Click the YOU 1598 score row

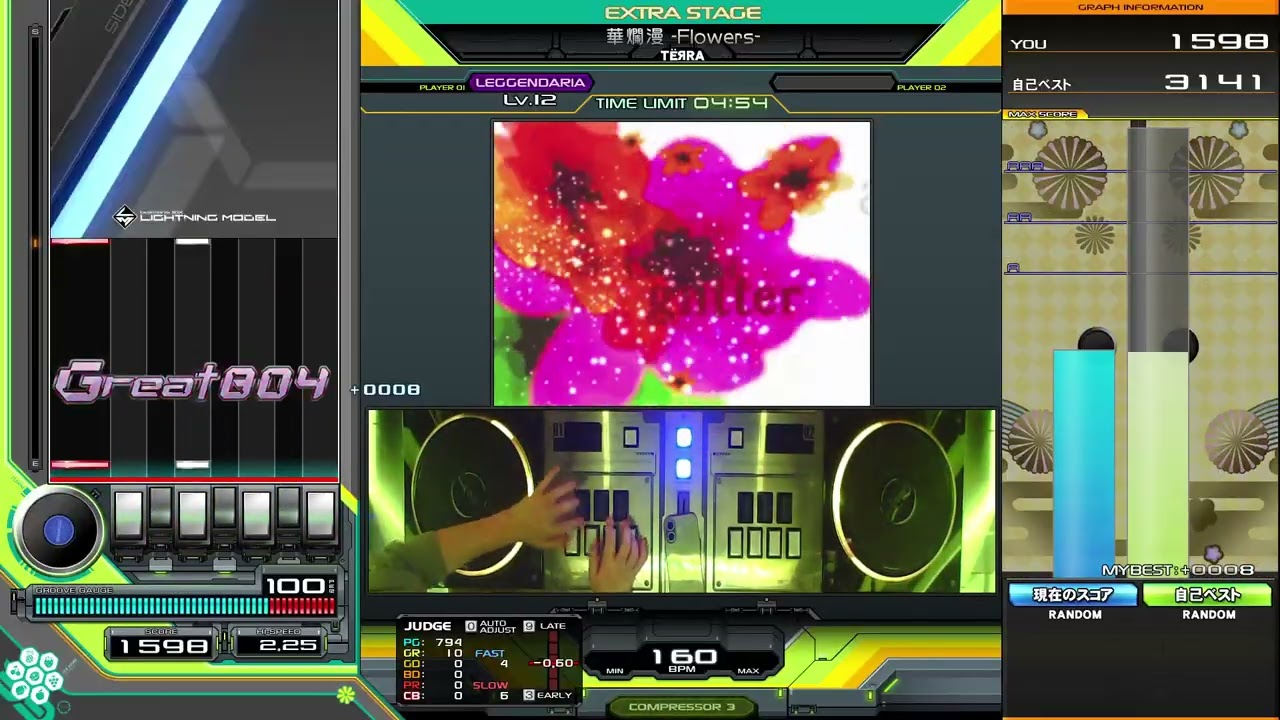click(1140, 42)
